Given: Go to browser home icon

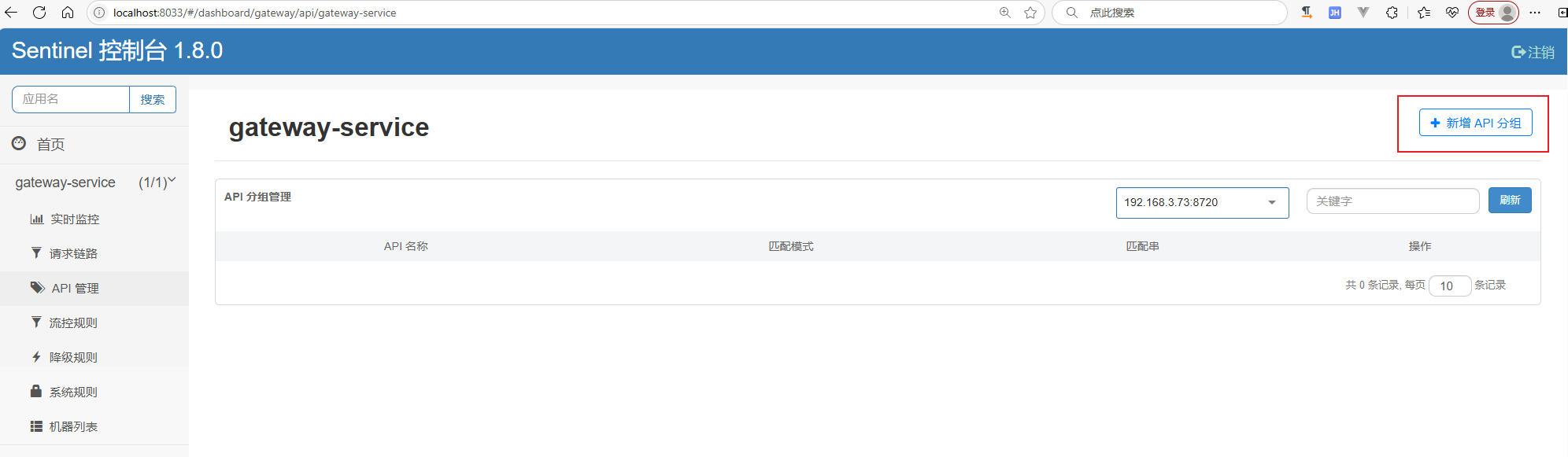Looking at the screenshot, I should tap(68, 13).
